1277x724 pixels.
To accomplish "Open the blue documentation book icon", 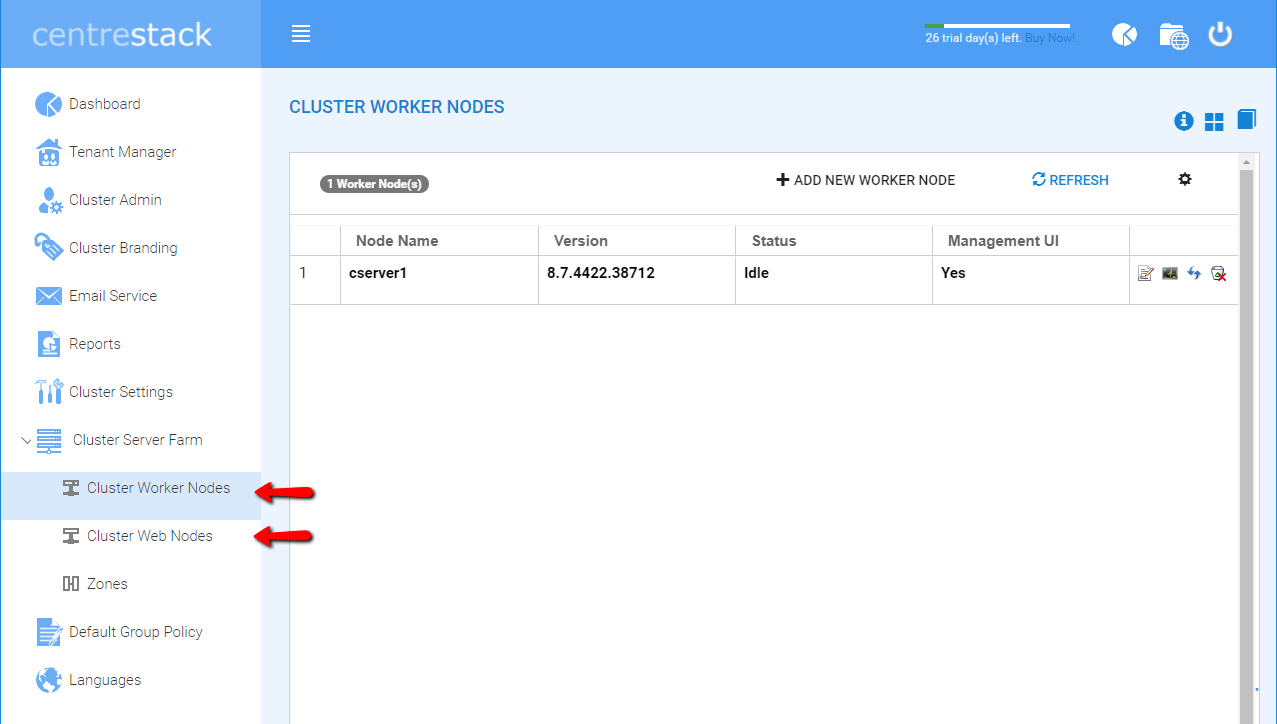I will coord(1246,120).
